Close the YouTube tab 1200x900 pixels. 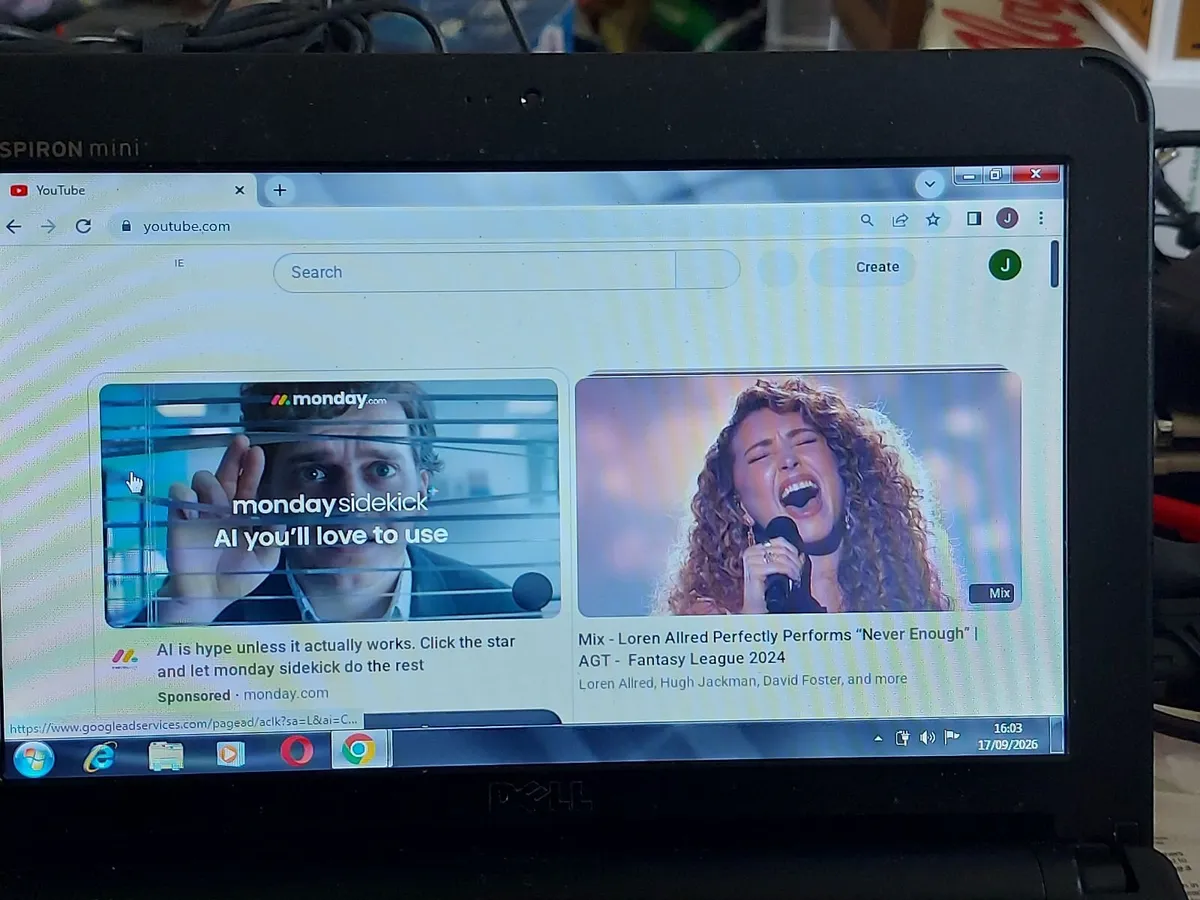click(239, 190)
